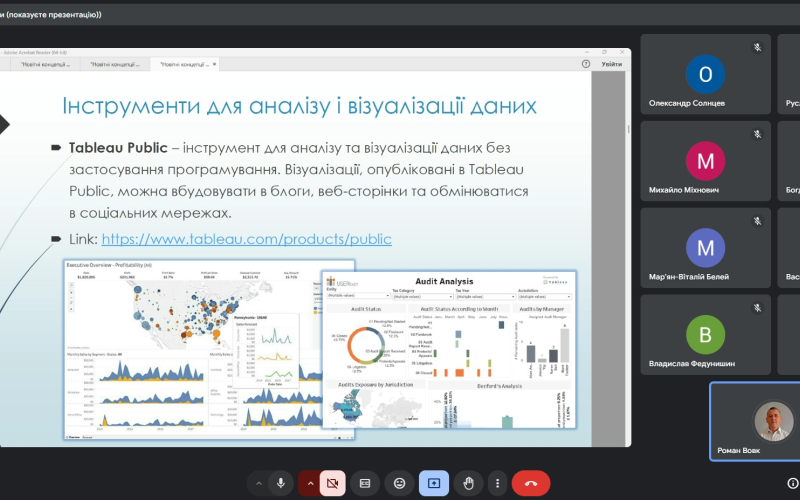Select Мар'ян-Віталій Белей participant tile

tap(705, 247)
